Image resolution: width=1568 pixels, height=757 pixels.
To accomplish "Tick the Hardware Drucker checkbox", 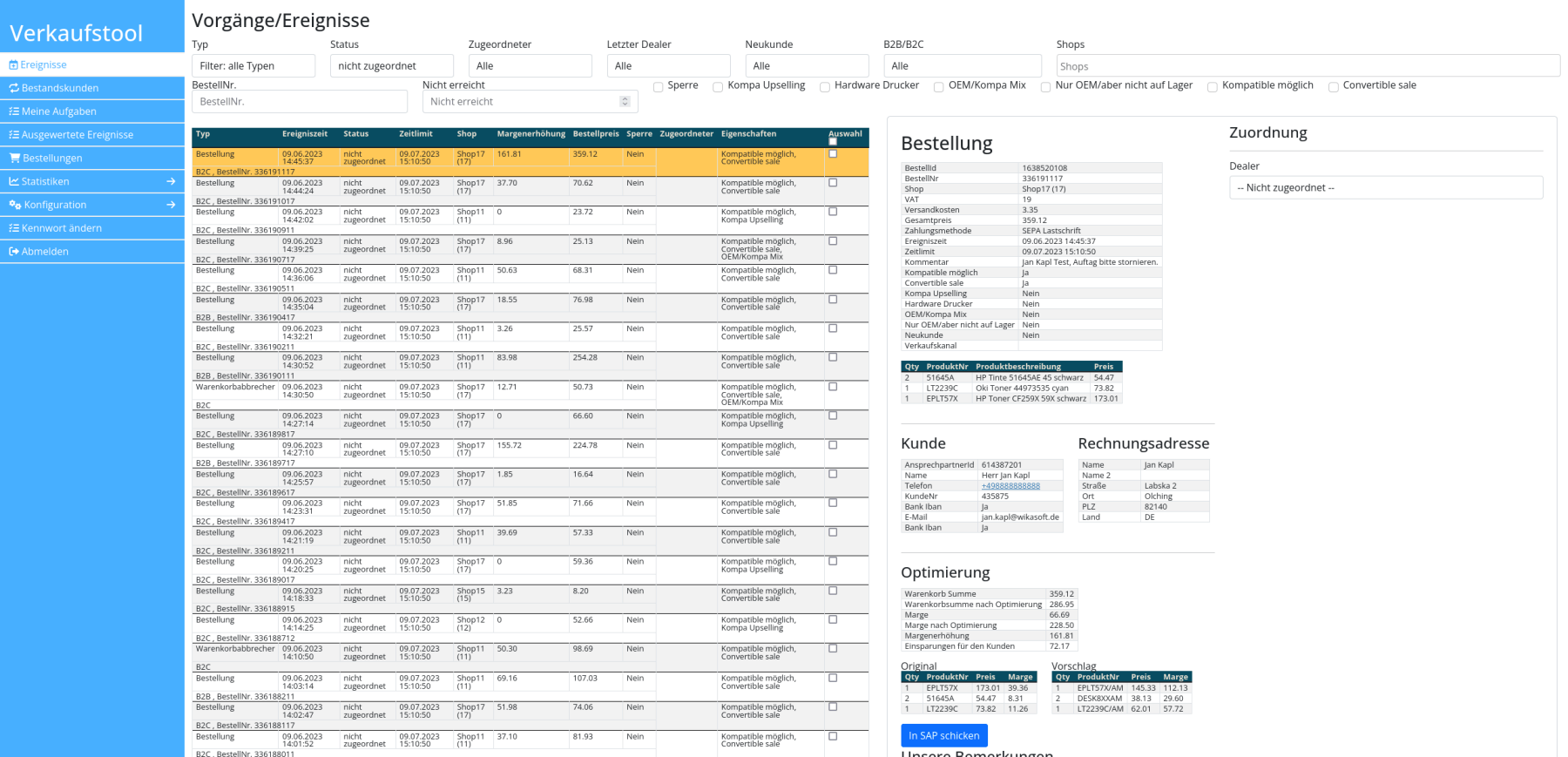I will pos(825,87).
